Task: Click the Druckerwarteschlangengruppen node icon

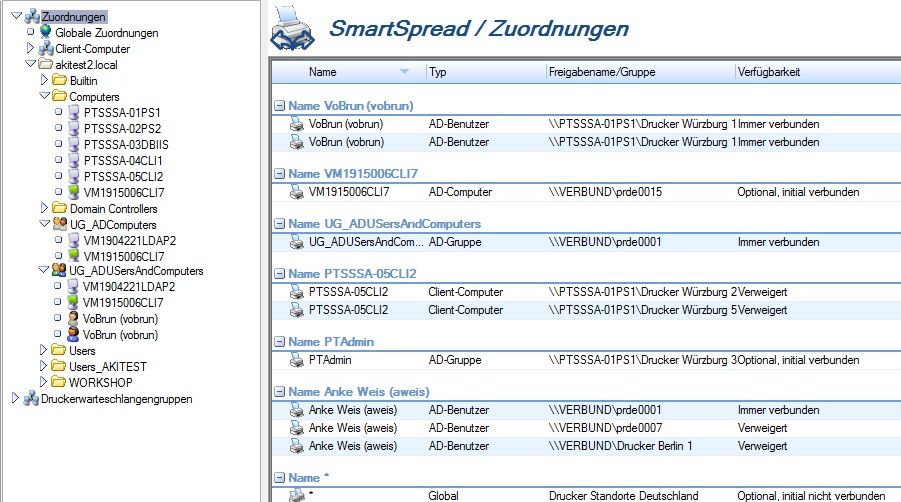Action: pyautogui.click(x=31, y=399)
